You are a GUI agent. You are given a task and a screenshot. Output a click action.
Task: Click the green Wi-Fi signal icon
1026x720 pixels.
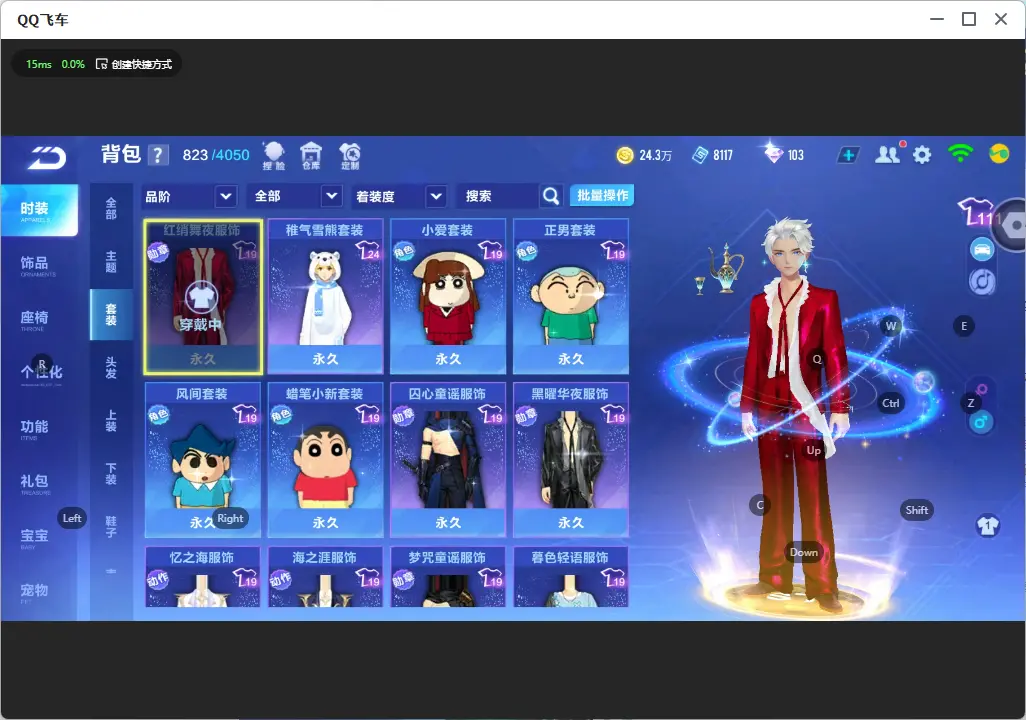[960, 154]
